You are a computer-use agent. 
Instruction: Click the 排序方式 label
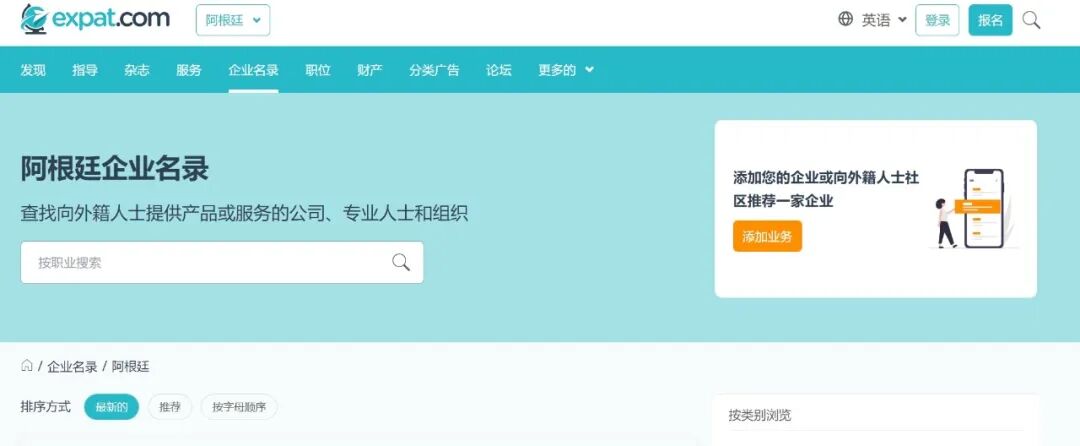(45, 407)
